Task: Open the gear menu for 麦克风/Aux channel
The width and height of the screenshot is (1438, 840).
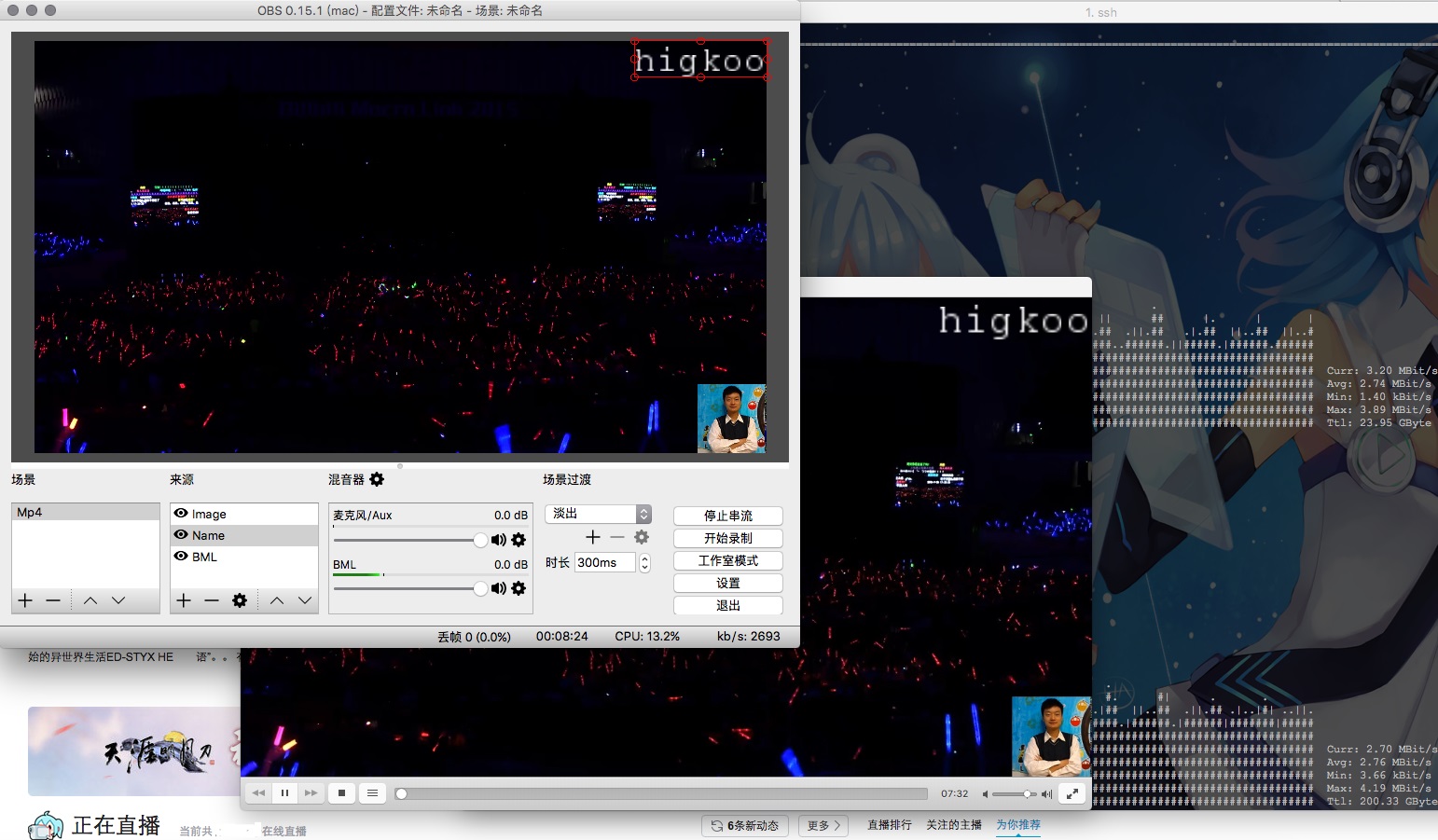Action: click(519, 540)
